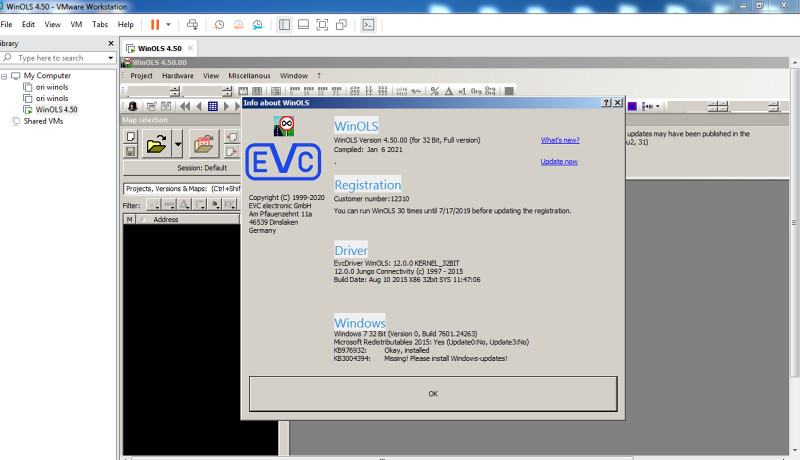Enter full screen mode icon in VMware
Viewport: 800px width, 460px height.
click(x=322, y=24)
